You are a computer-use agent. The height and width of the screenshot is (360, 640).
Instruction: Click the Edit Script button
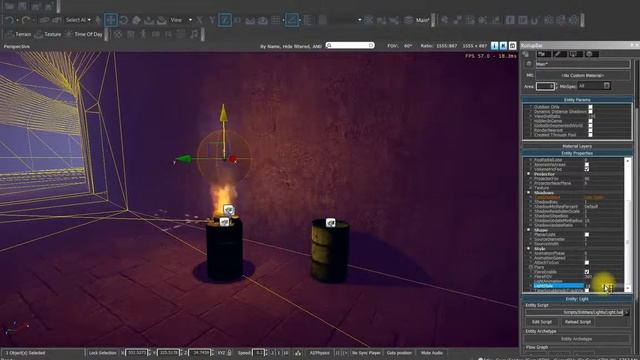(x=542, y=322)
